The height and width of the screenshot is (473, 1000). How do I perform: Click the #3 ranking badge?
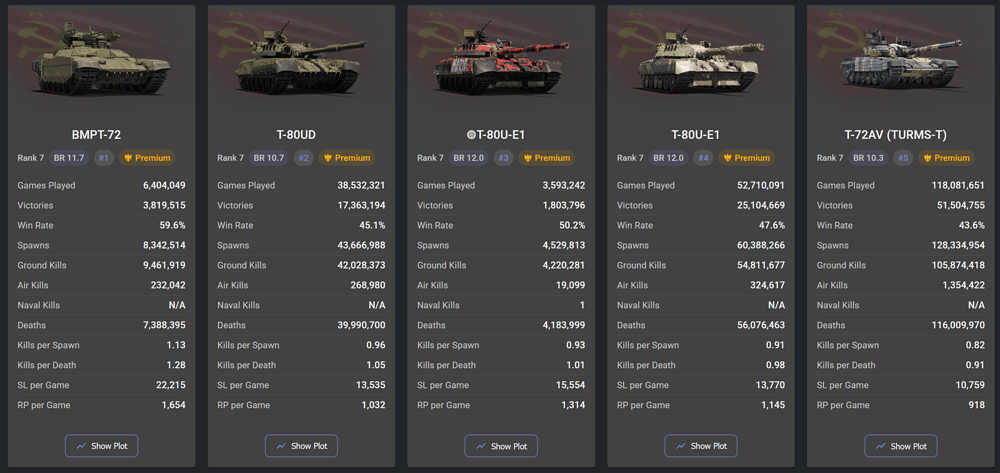[504, 158]
